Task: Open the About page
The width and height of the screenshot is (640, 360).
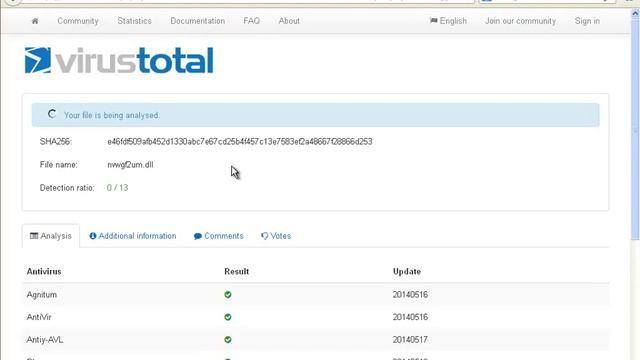Action: pos(289,21)
